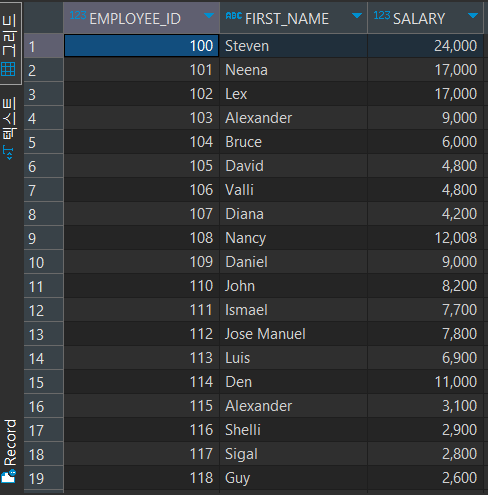Click the ABC type icon beside FIRST_NAME
This screenshot has height=495, width=488.
(x=234, y=15)
